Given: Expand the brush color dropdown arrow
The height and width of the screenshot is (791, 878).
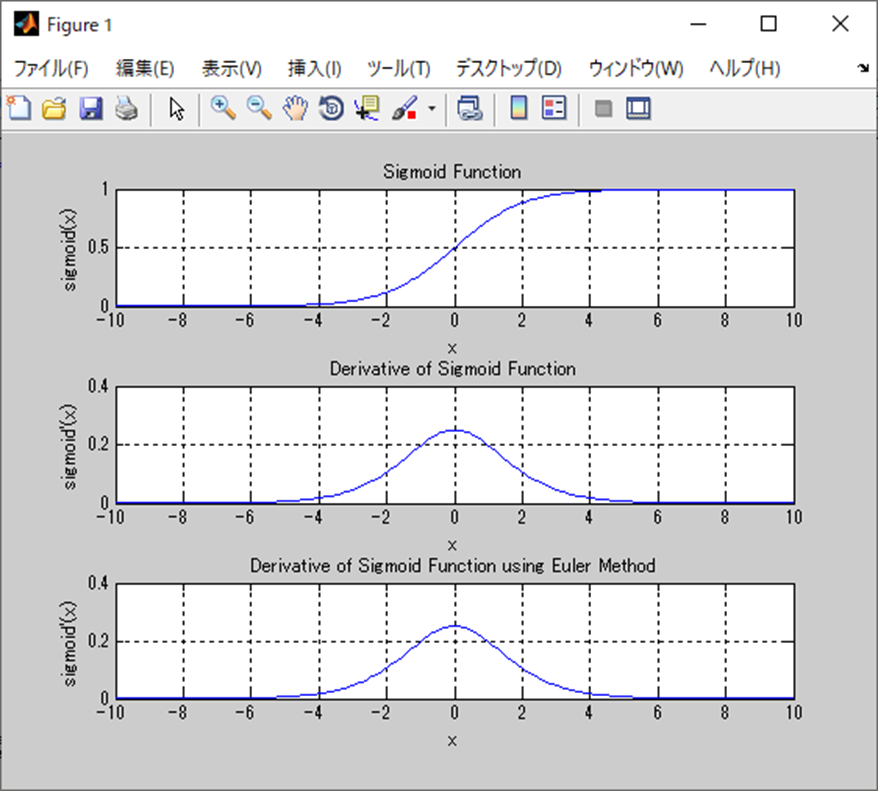Looking at the screenshot, I should (432, 109).
